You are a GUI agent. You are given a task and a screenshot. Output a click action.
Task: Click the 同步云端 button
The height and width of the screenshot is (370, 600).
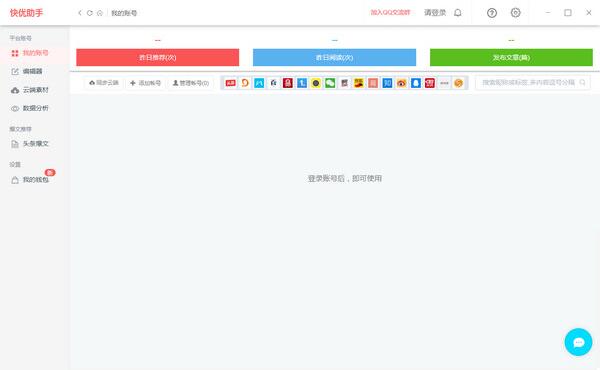(104, 83)
